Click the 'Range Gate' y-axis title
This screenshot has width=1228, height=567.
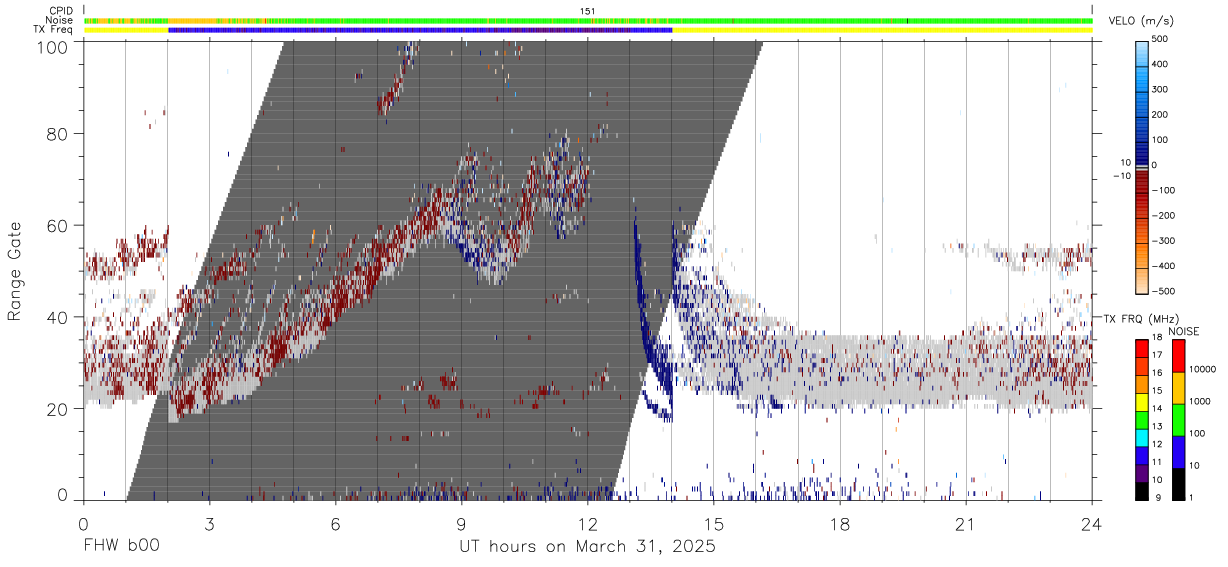(15, 272)
